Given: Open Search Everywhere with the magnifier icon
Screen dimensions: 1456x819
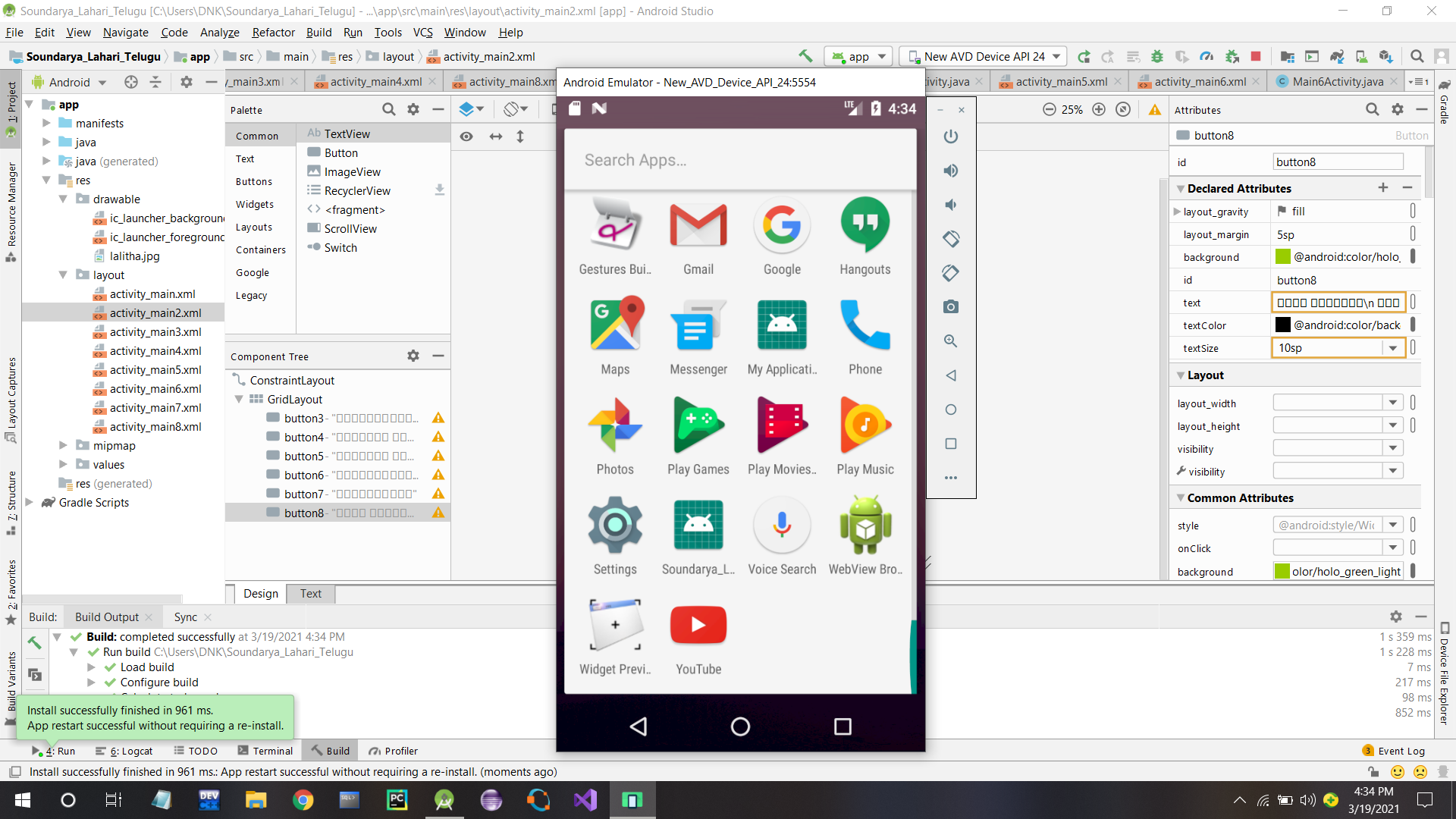Looking at the screenshot, I should click(x=1417, y=56).
